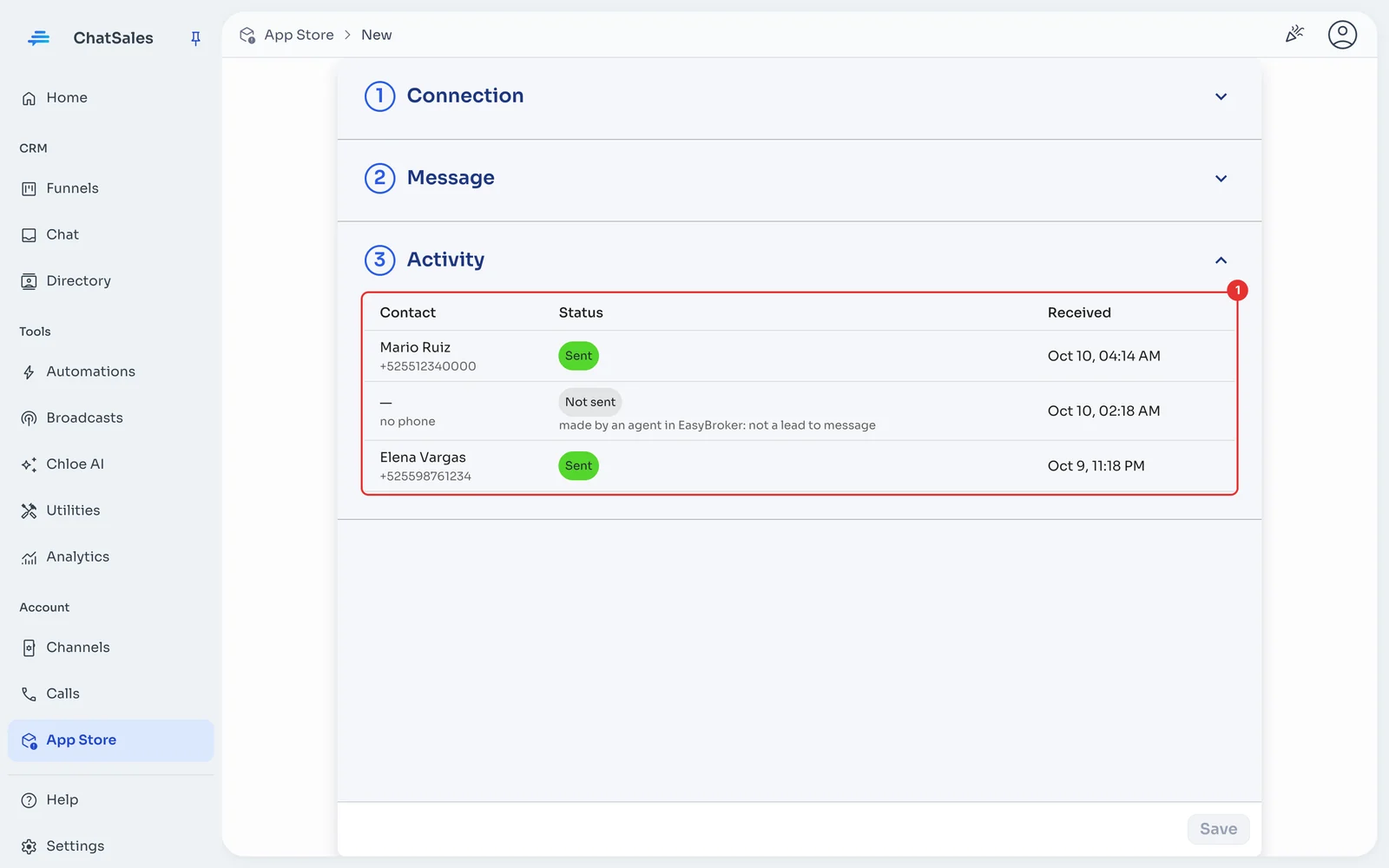
Task: Click App Store breadcrumb link
Action: (x=299, y=35)
